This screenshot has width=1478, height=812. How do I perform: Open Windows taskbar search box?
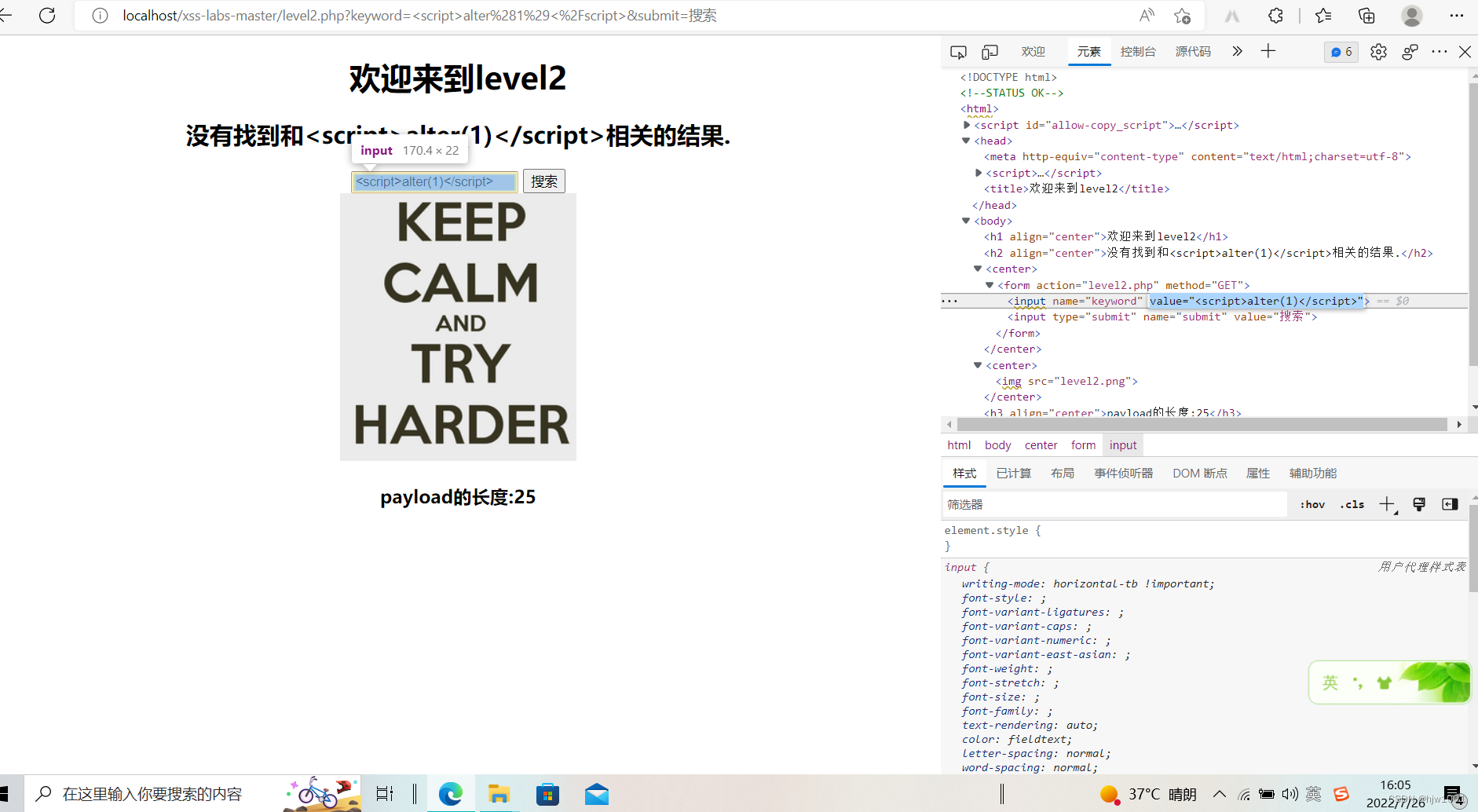(x=192, y=794)
